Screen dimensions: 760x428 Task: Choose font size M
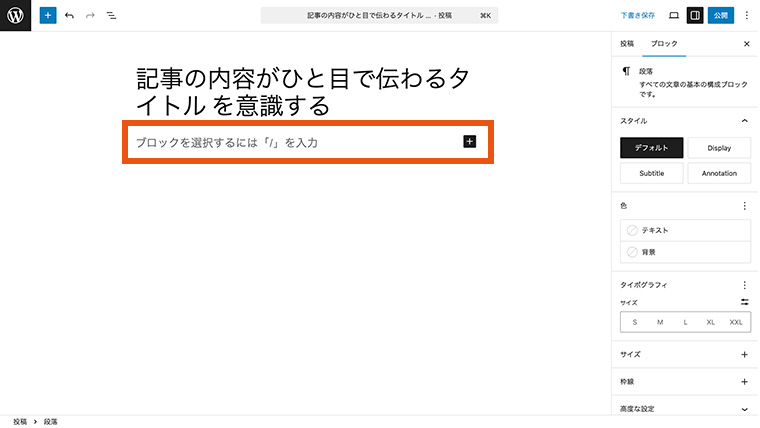(x=660, y=322)
